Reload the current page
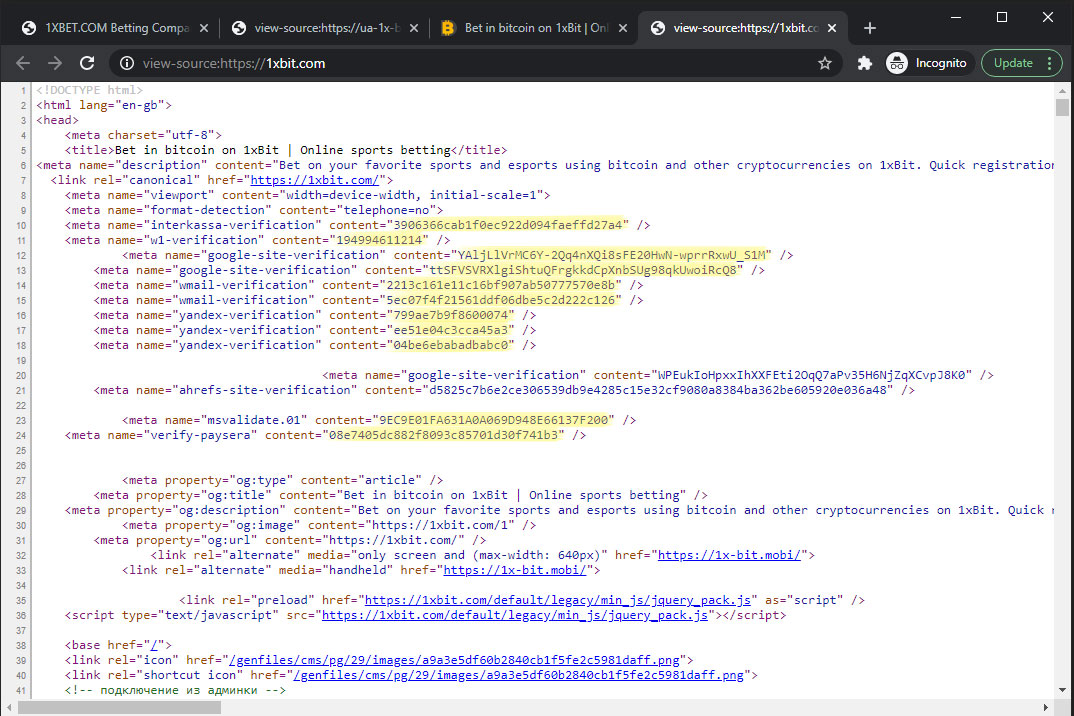Screen dimensions: 1074x716 click(x=87, y=63)
